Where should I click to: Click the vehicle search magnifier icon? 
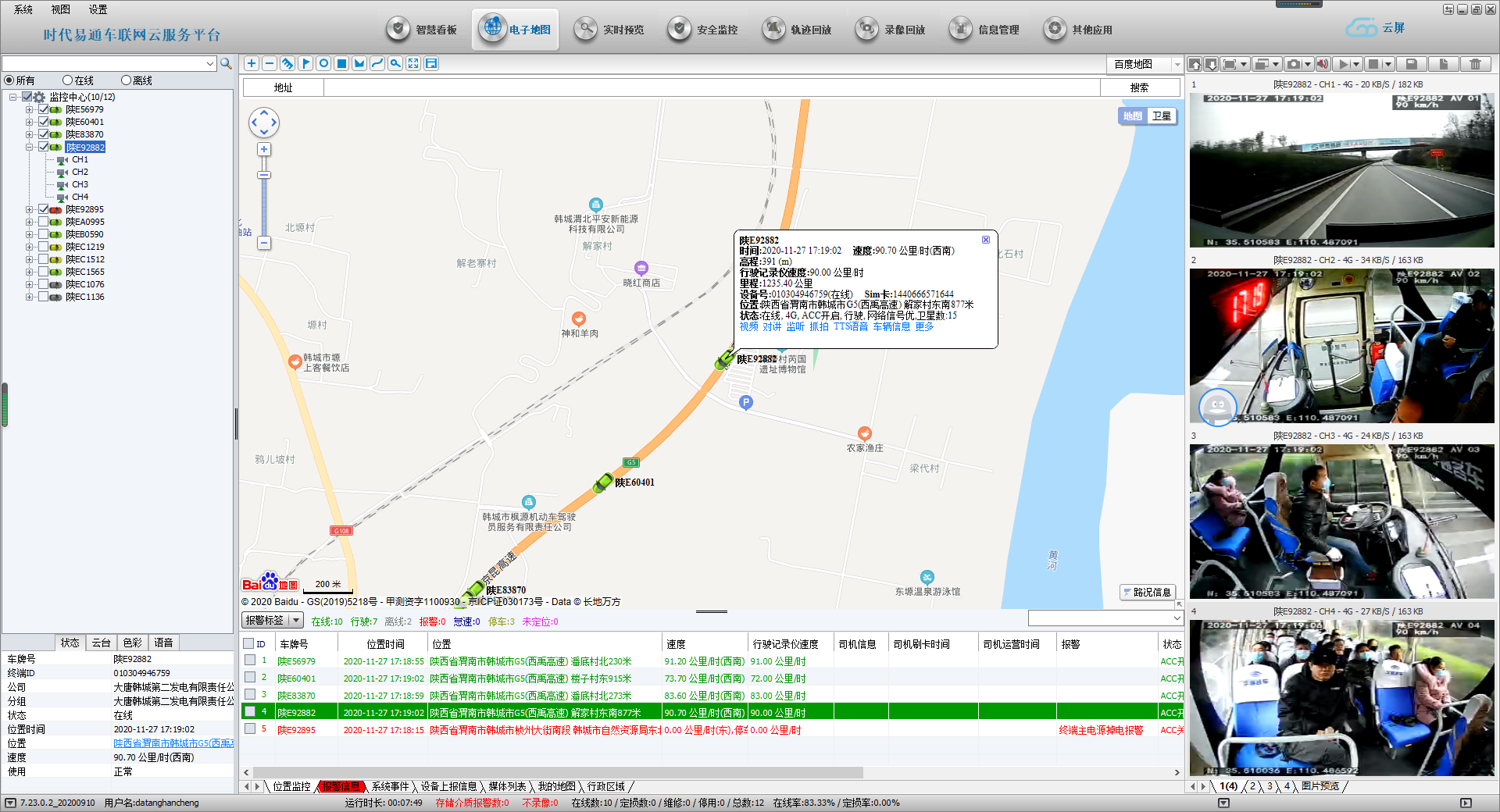pos(226,64)
